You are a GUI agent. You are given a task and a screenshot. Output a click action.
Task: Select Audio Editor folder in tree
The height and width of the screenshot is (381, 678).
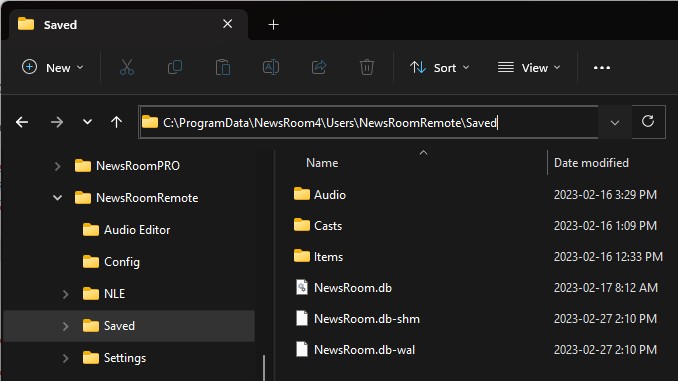tap(137, 230)
